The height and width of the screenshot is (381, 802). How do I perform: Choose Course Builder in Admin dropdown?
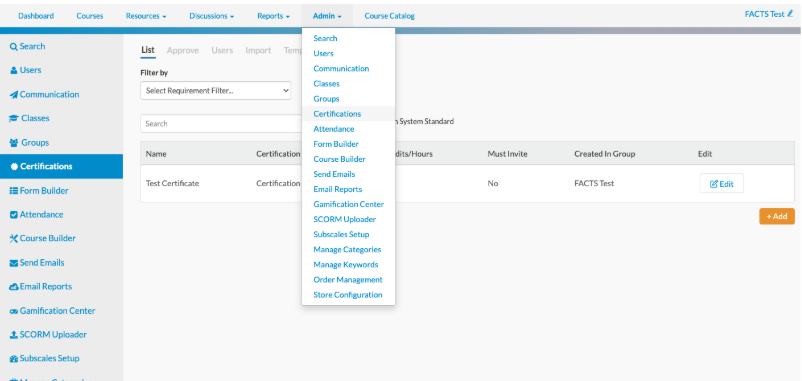point(339,159)
